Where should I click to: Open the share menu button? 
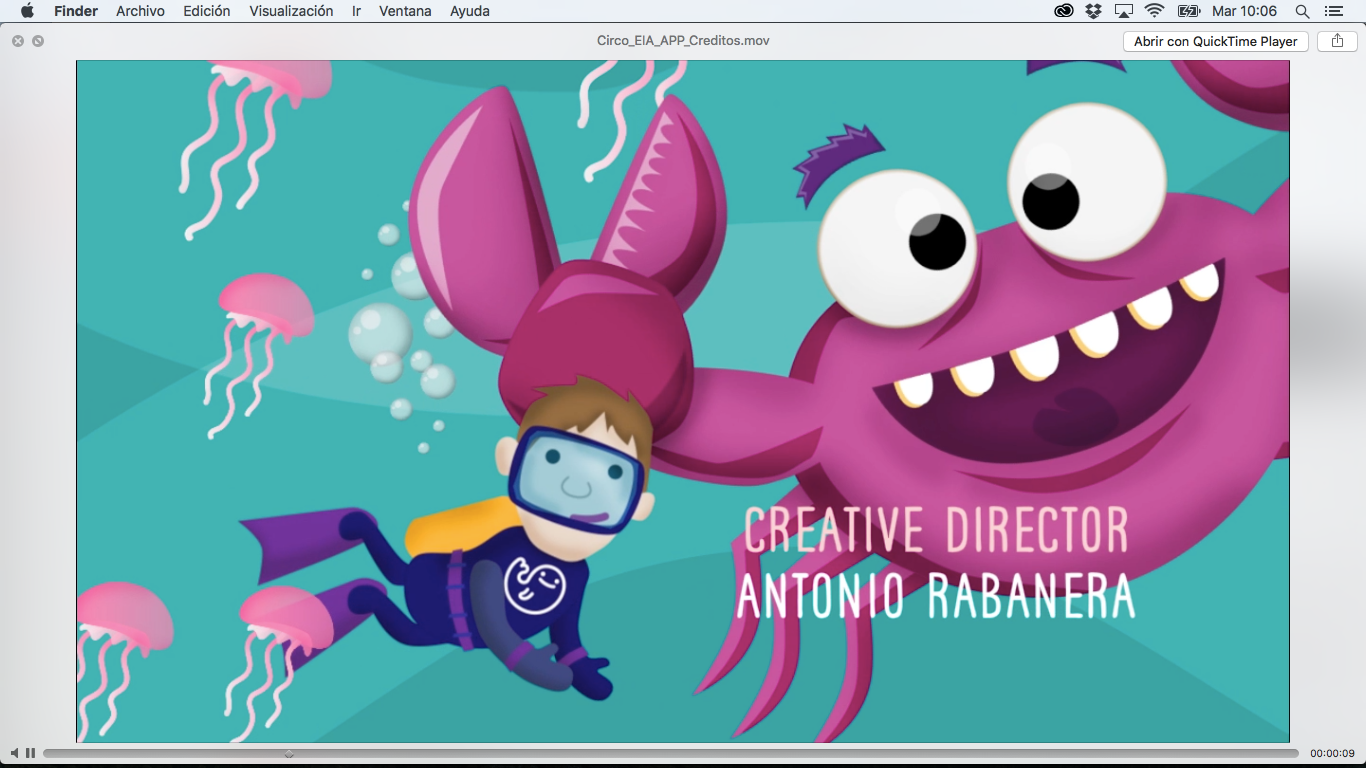pos(1337,41)
